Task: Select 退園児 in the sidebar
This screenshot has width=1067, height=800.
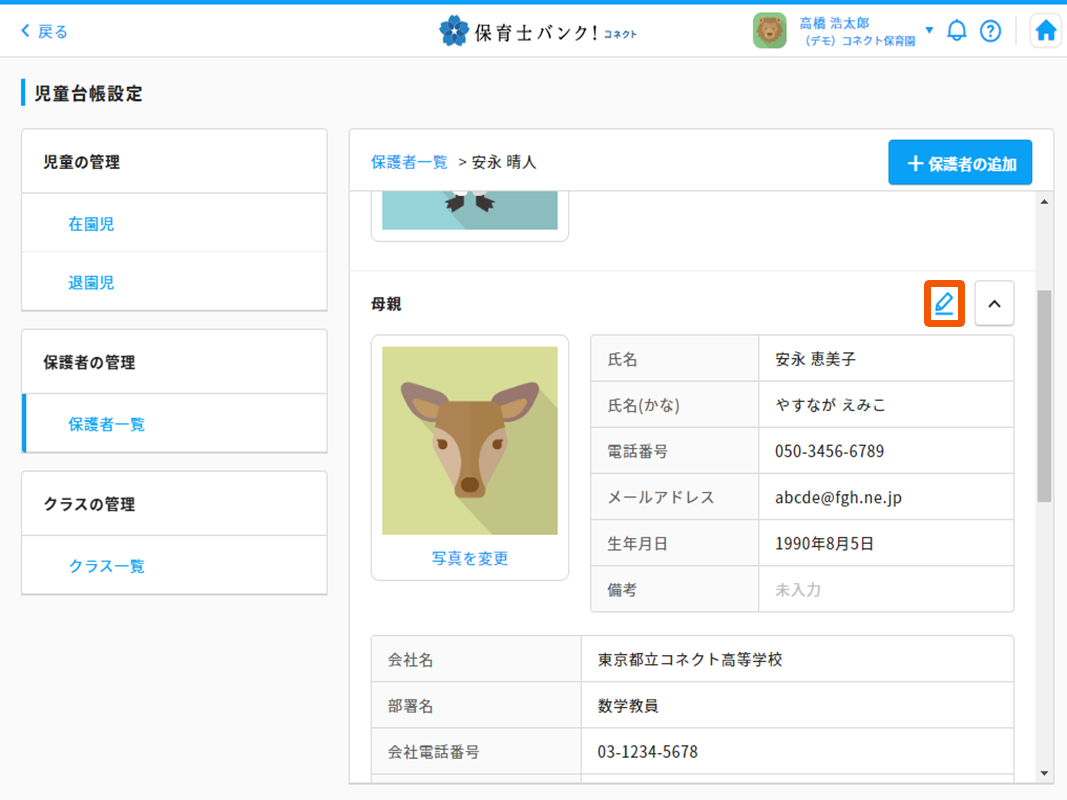Action: coord(91,283)
